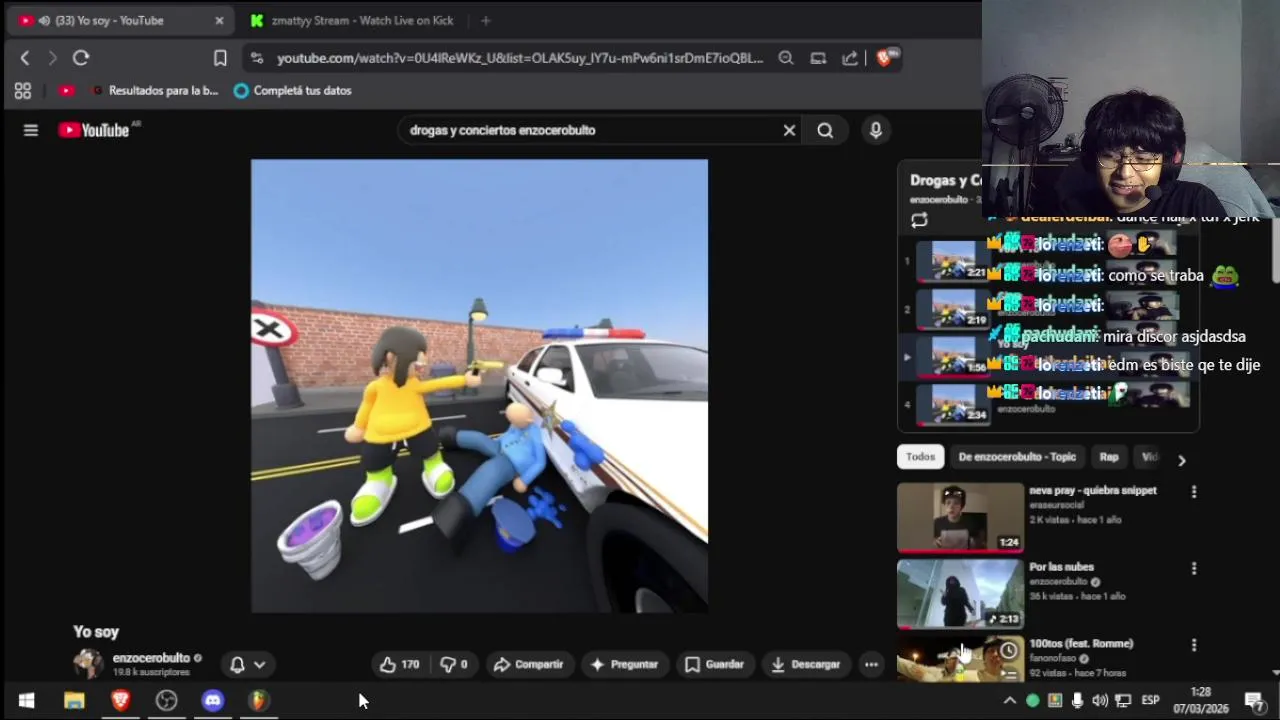Click the picture-in-picture address bar icon
This screenshot has width=1280, height=720.
pyautogui.click(x=818, y=58)
